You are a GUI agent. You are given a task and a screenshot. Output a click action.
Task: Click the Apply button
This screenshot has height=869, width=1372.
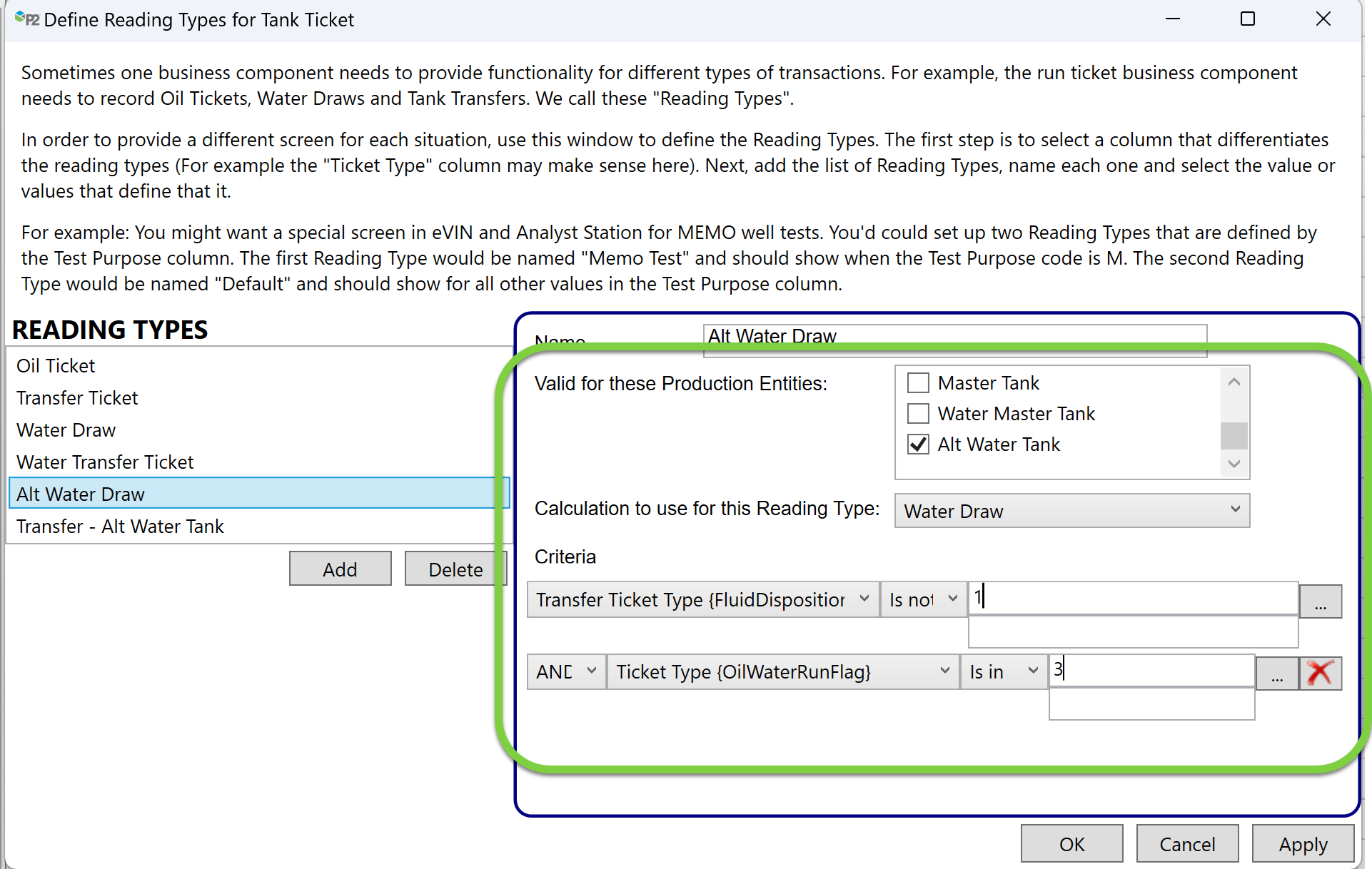point(1302,845)
